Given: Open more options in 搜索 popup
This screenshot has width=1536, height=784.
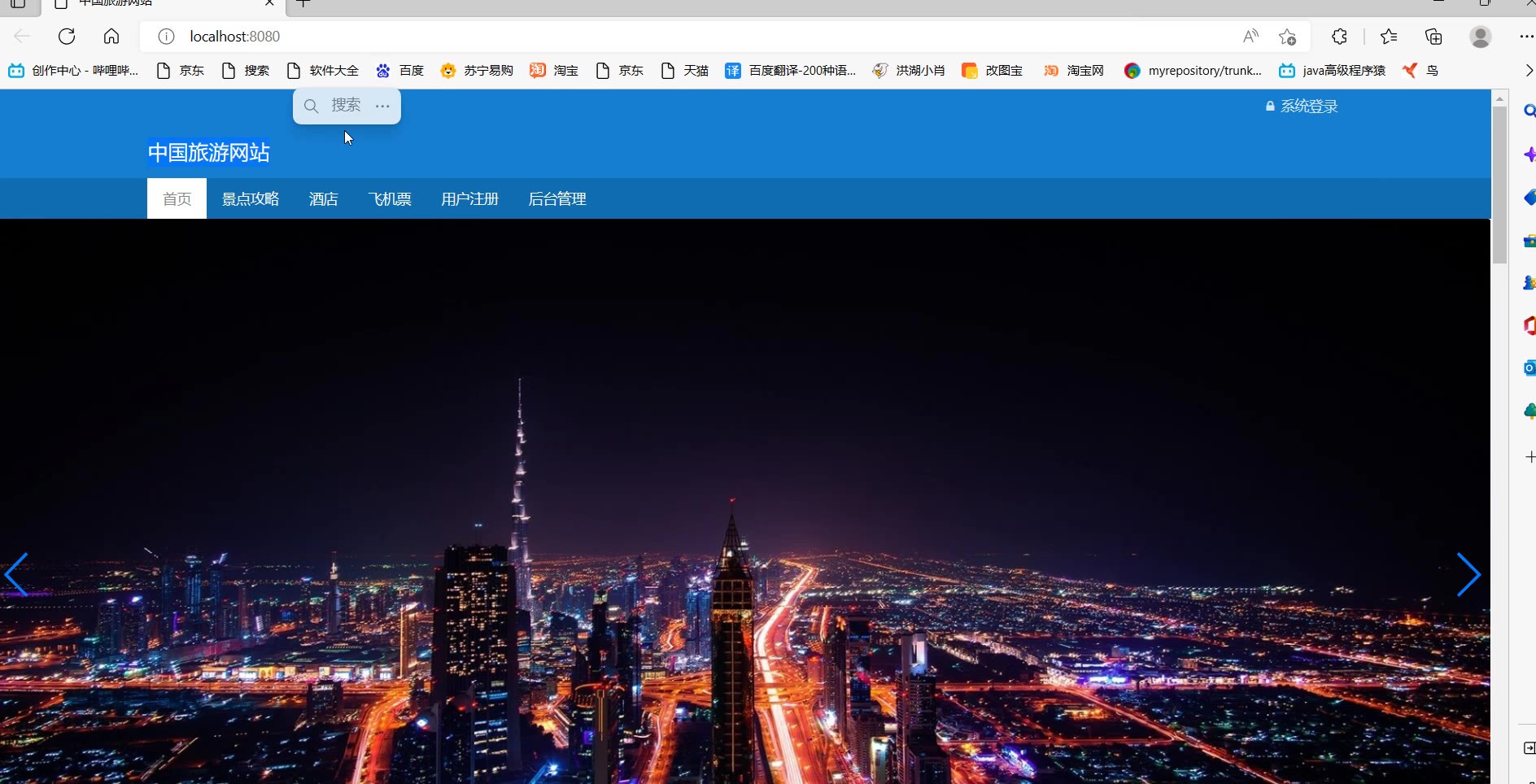Looking at the screenshot, I should pos(382,106).
